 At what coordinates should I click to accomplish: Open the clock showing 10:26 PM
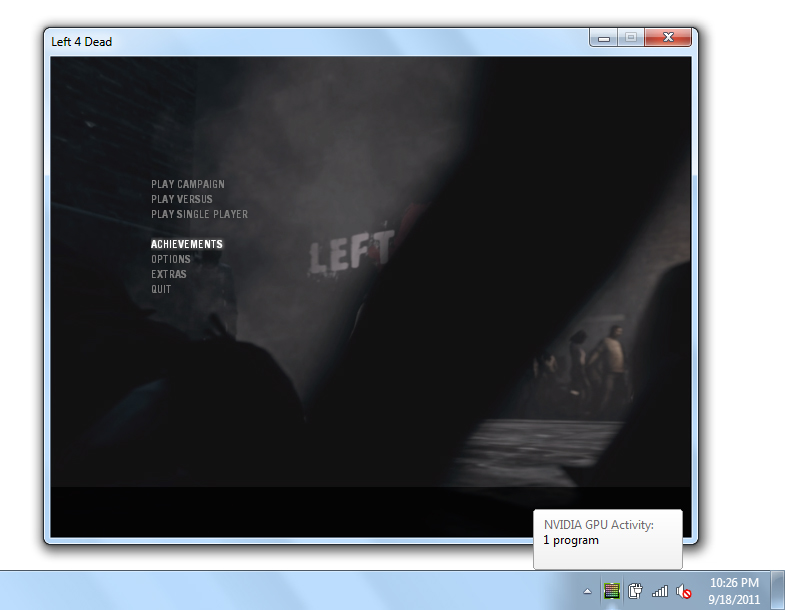click(734, 591)
